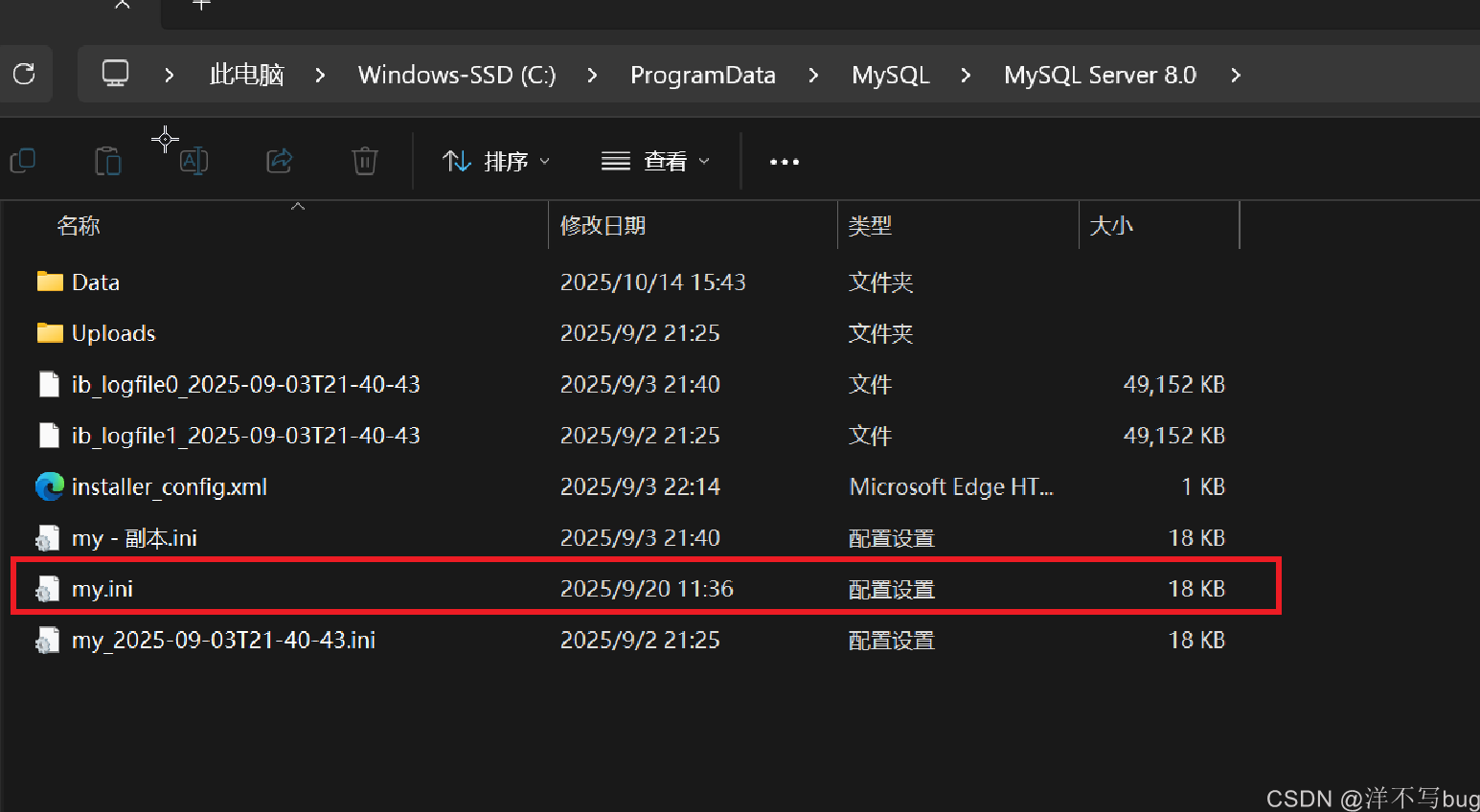Click the This PC monitor icon in address bar

115,74
